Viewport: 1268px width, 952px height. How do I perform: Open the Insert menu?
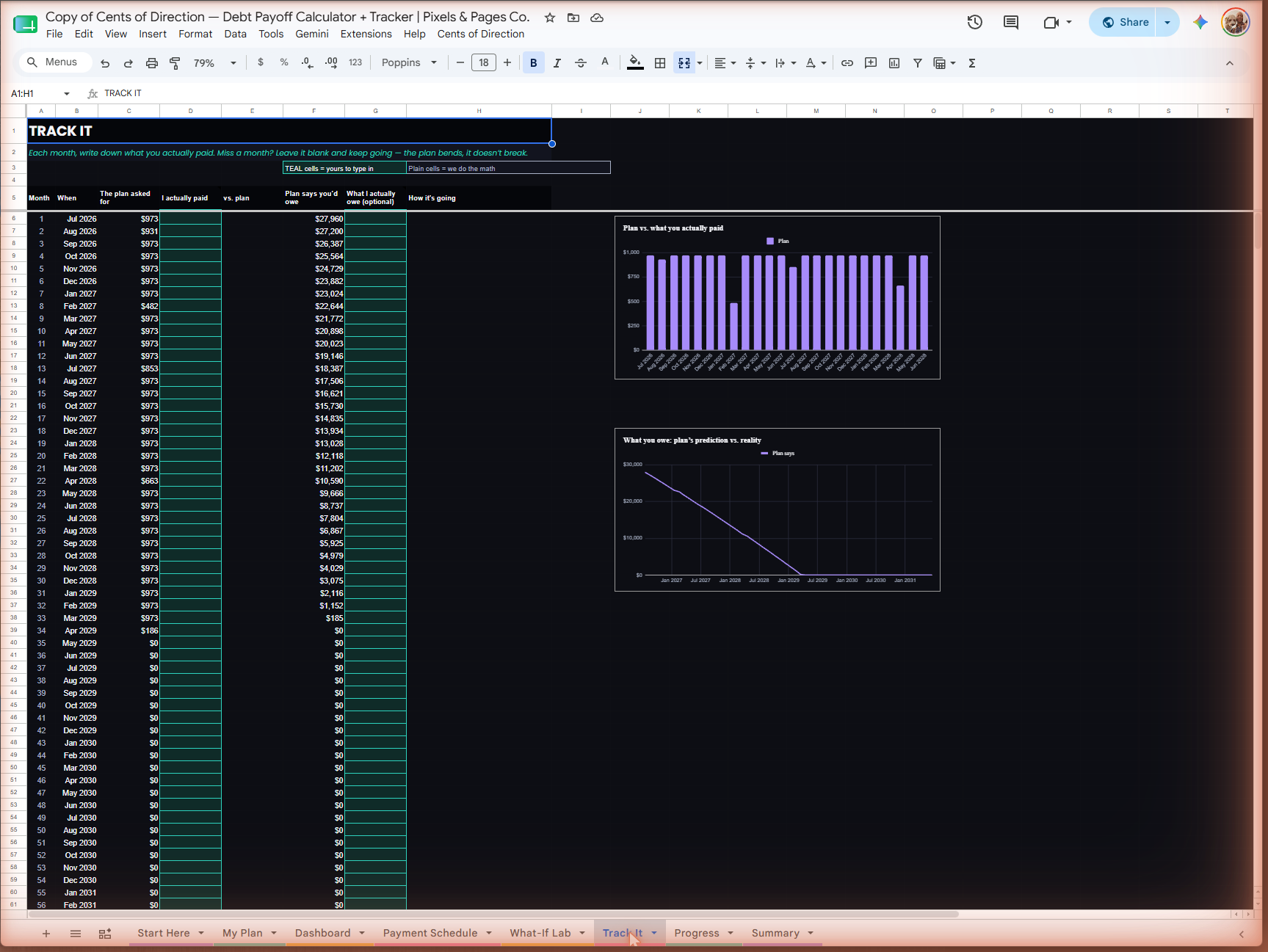tap(153, 34)
